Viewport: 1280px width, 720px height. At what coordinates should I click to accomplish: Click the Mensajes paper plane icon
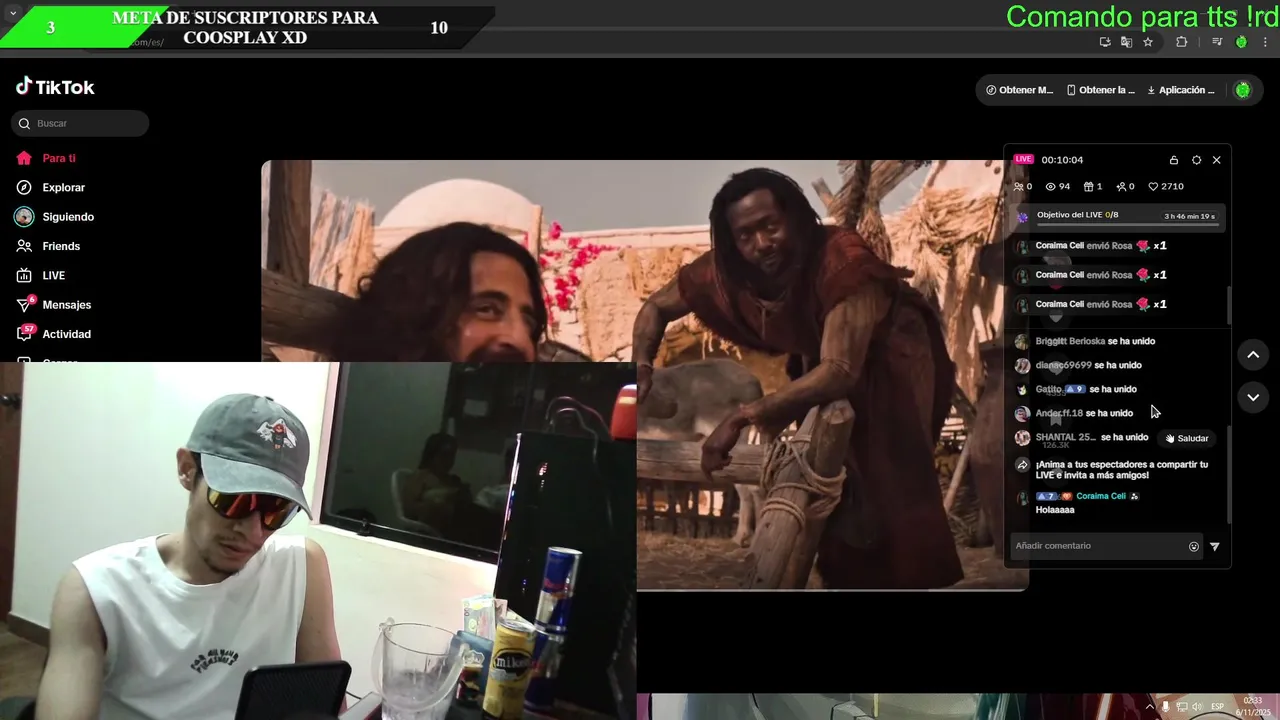pyautogui.click(x=24, y=305)
